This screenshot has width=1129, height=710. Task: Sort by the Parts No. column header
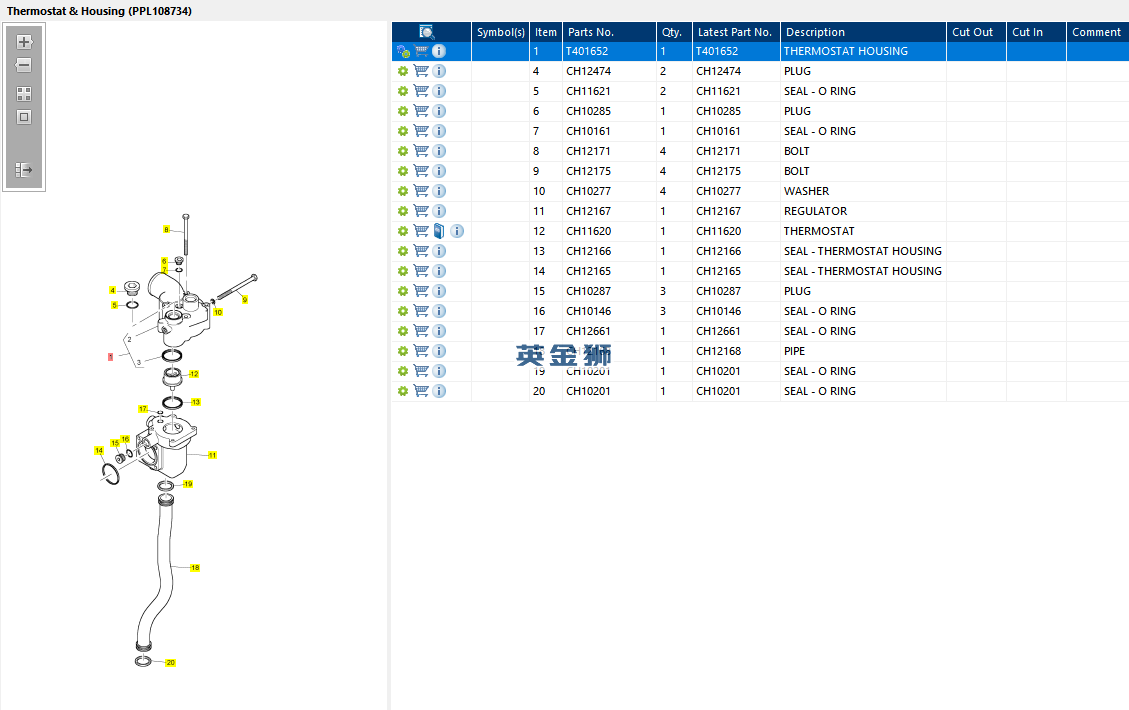tap(609, 32)
